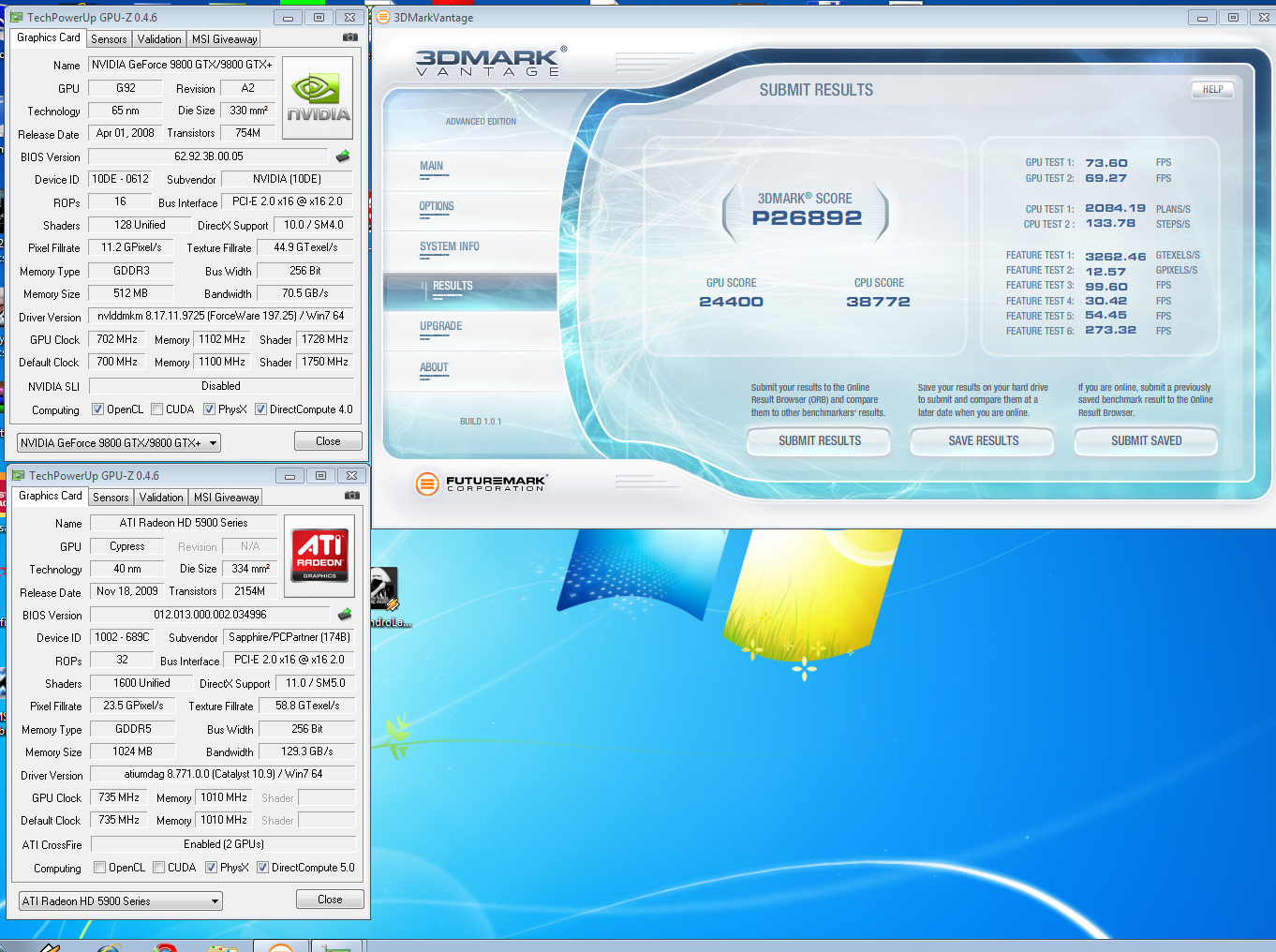Click the screenshot camera icon in ATI GPU-Z window
The height and width of the screenshot is (952, 1276).
[352, 496]
